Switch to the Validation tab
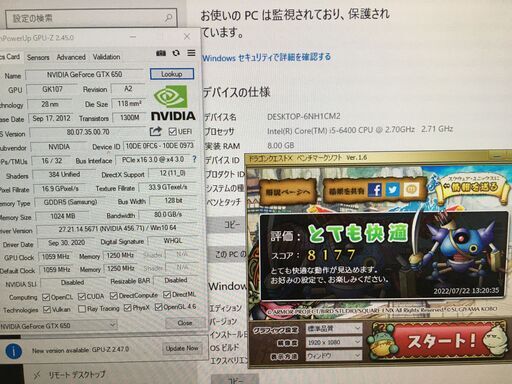Screen dimensions: 512x384 tap(106, 57)
